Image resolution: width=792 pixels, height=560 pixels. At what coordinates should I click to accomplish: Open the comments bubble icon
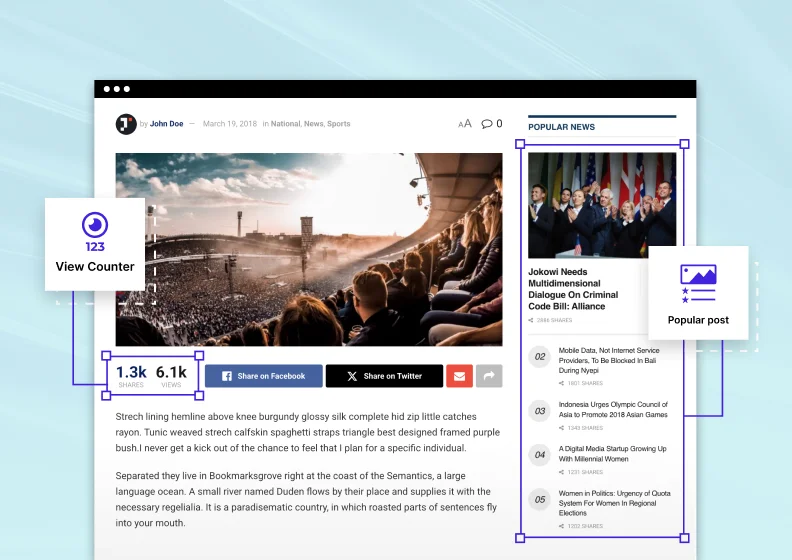click(486, 124)
